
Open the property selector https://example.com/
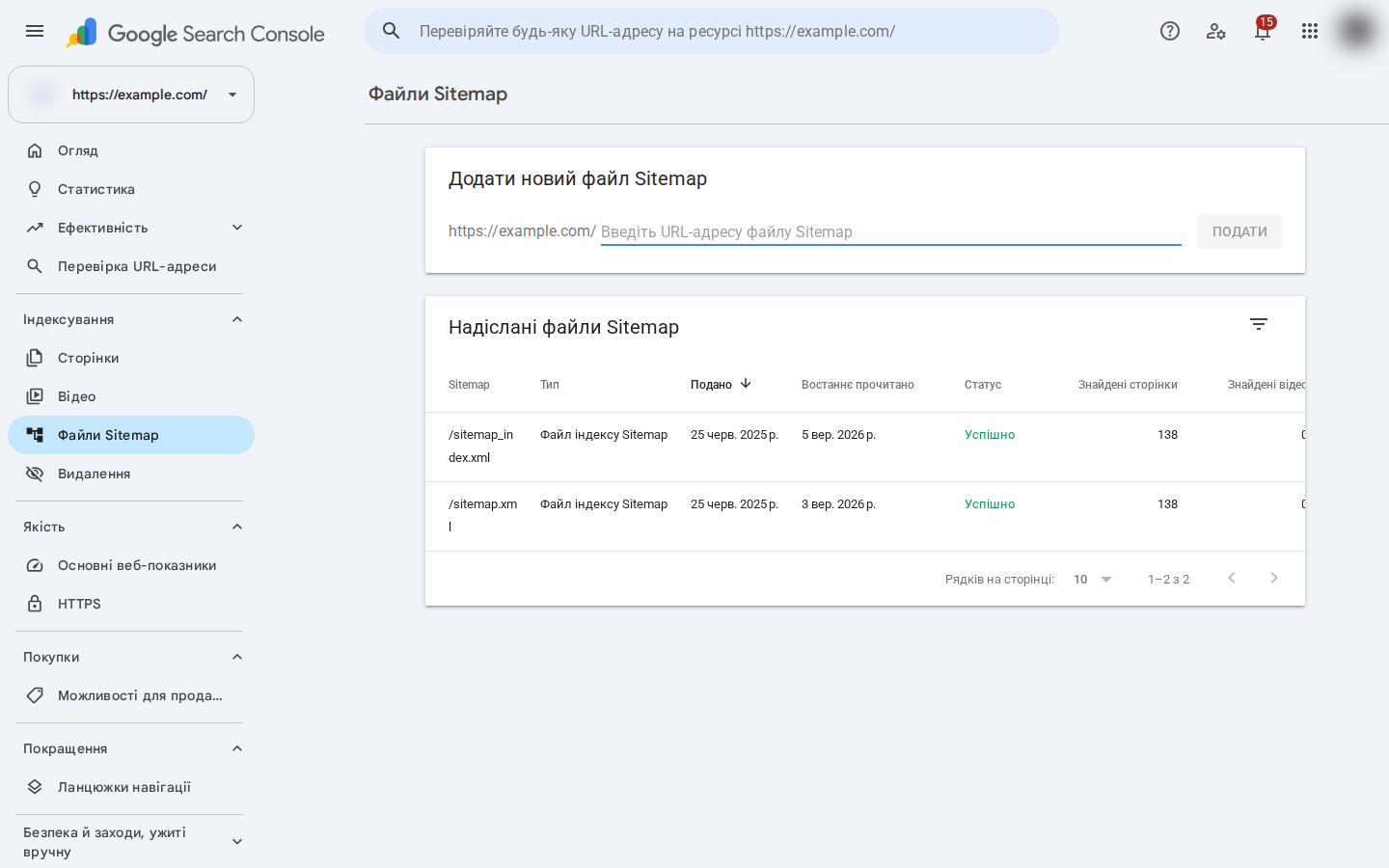coord(131,95)
